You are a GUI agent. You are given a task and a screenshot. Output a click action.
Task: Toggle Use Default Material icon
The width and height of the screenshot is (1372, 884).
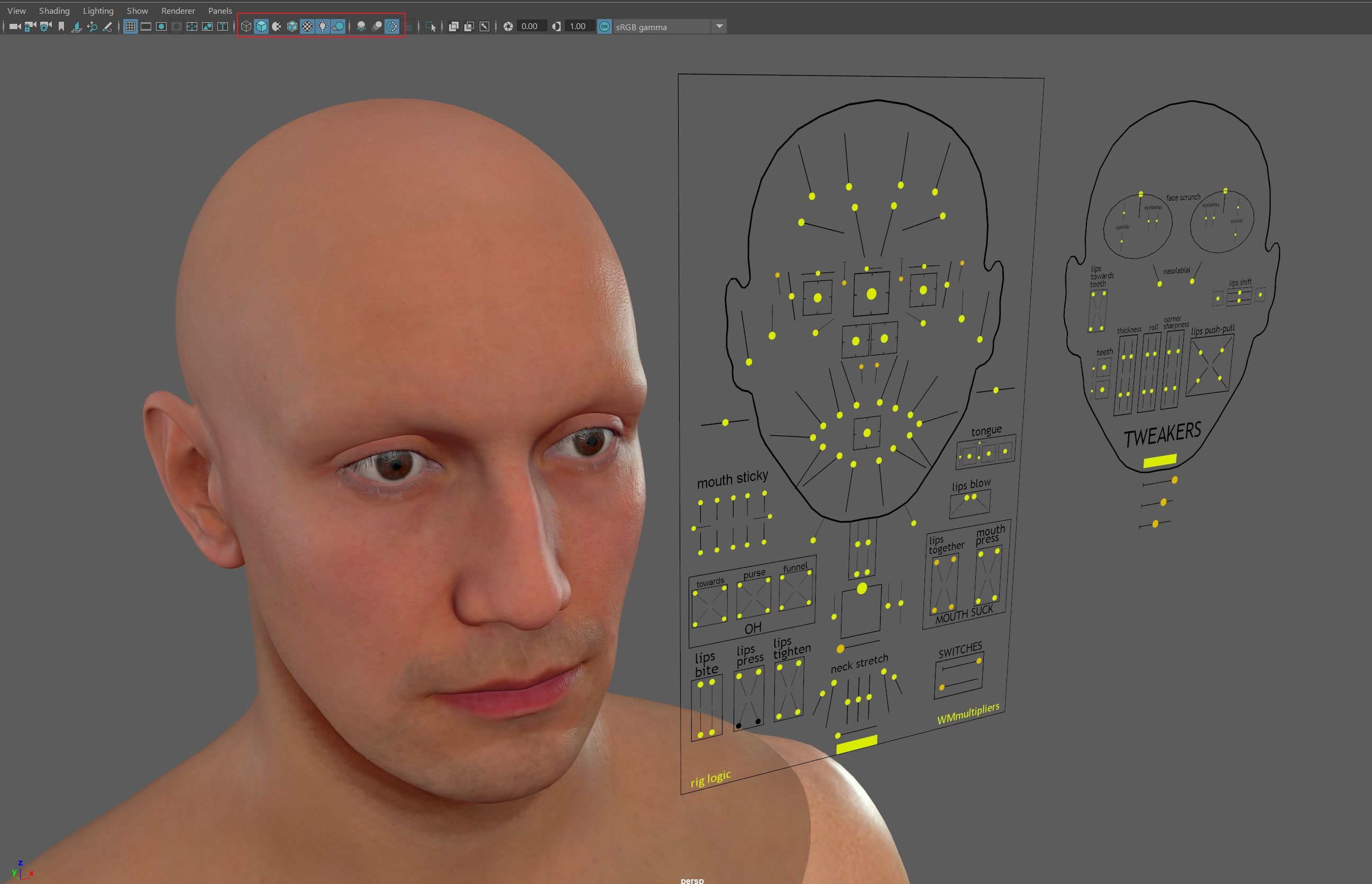tap(277, 26)
